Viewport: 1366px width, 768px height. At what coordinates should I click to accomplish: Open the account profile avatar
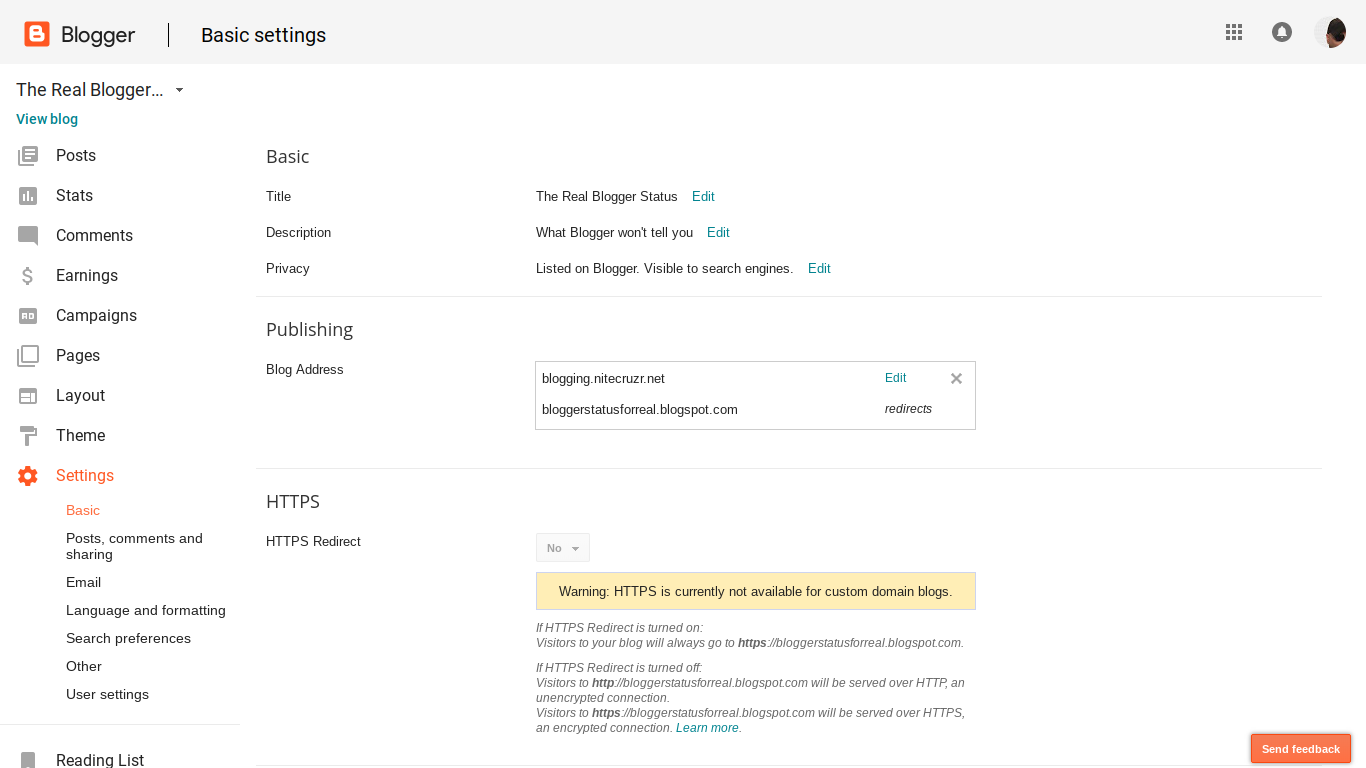(x=1330, y=32)
